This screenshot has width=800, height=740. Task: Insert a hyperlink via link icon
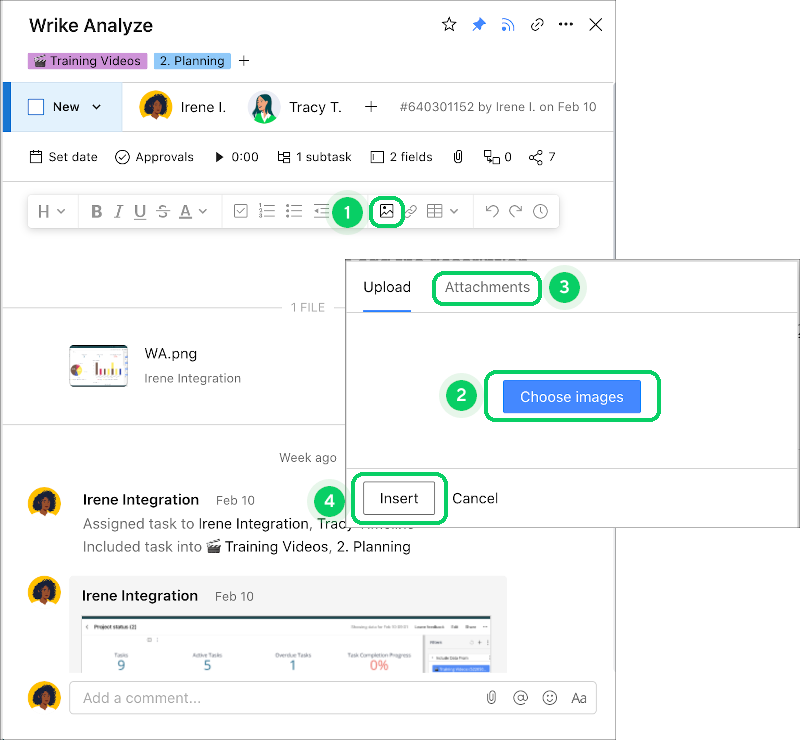(411, 211)
